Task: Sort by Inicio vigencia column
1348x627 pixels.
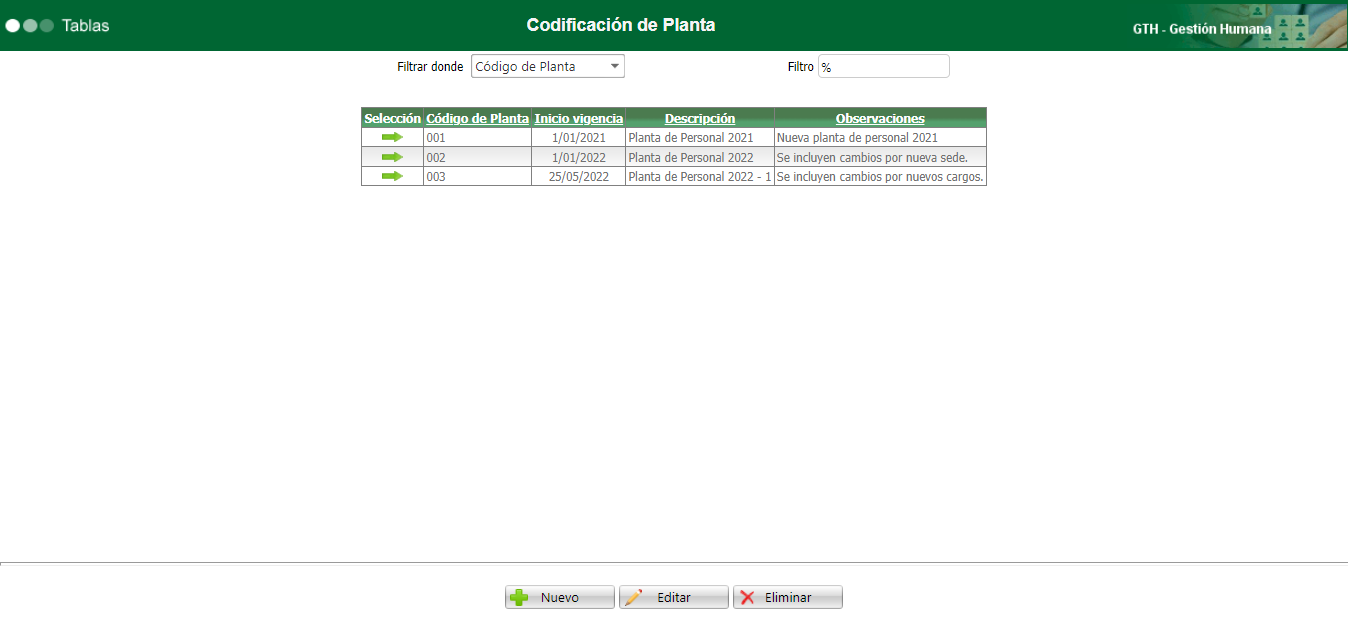Action: (578, 118)
